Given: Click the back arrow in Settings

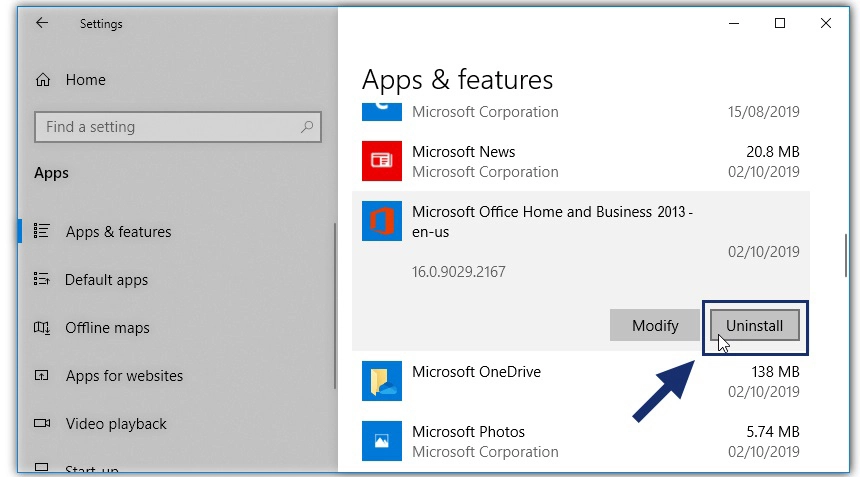Looking at the screenshot, I should click(42, 23).
